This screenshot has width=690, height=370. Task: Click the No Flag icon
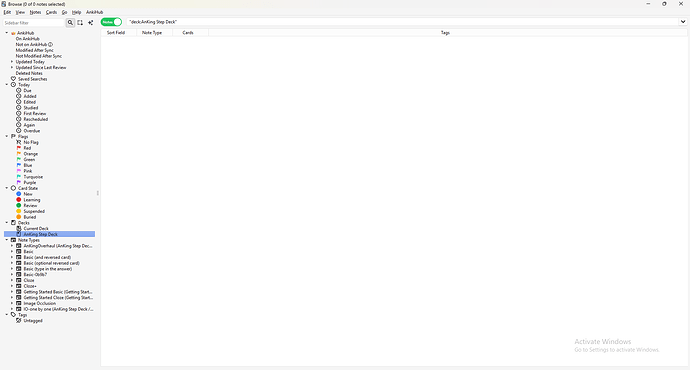point(18,142)
